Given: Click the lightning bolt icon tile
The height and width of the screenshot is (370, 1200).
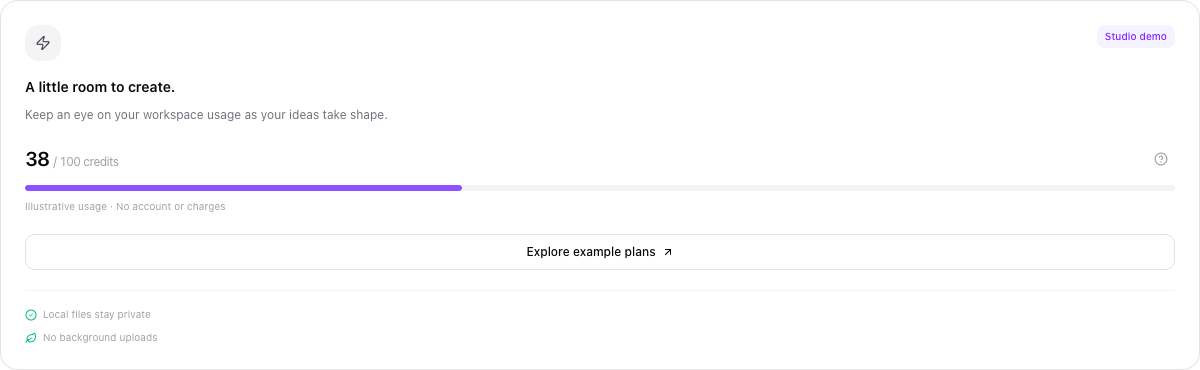Looking at the screenshot, I should [x=43, y=43].
